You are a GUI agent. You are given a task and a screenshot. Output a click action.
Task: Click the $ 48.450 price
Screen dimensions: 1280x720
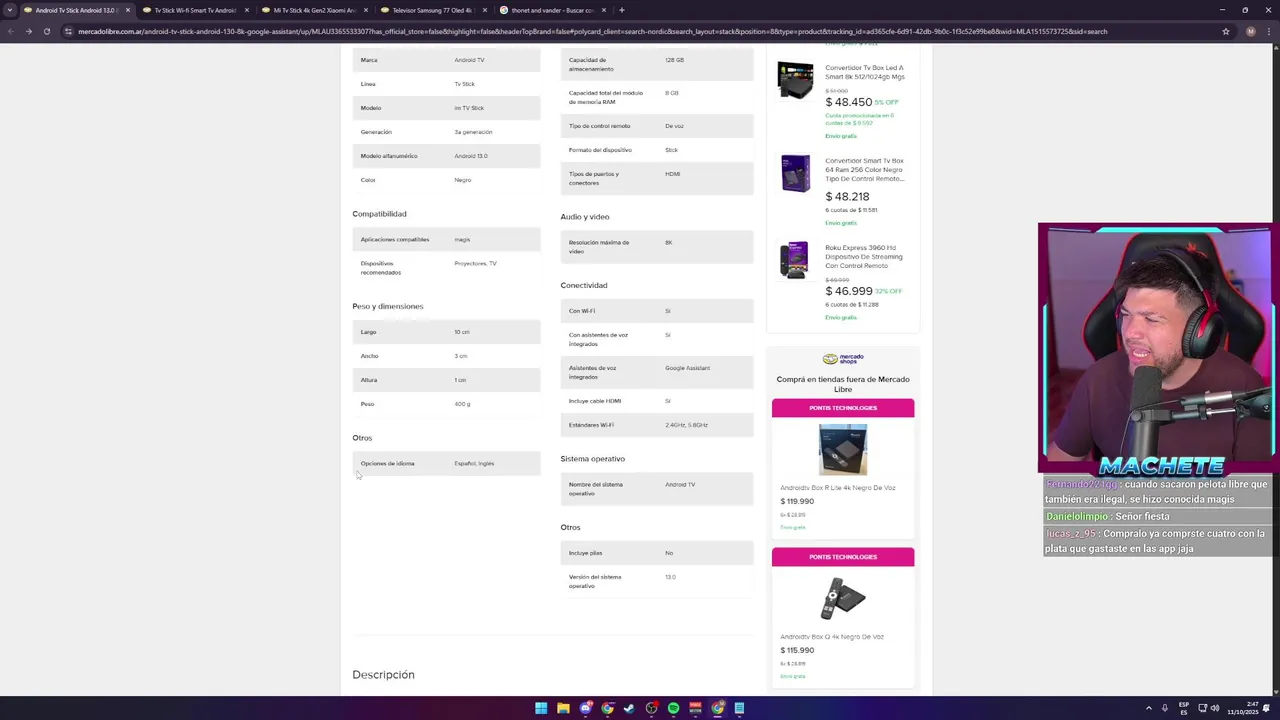[848, 102]
